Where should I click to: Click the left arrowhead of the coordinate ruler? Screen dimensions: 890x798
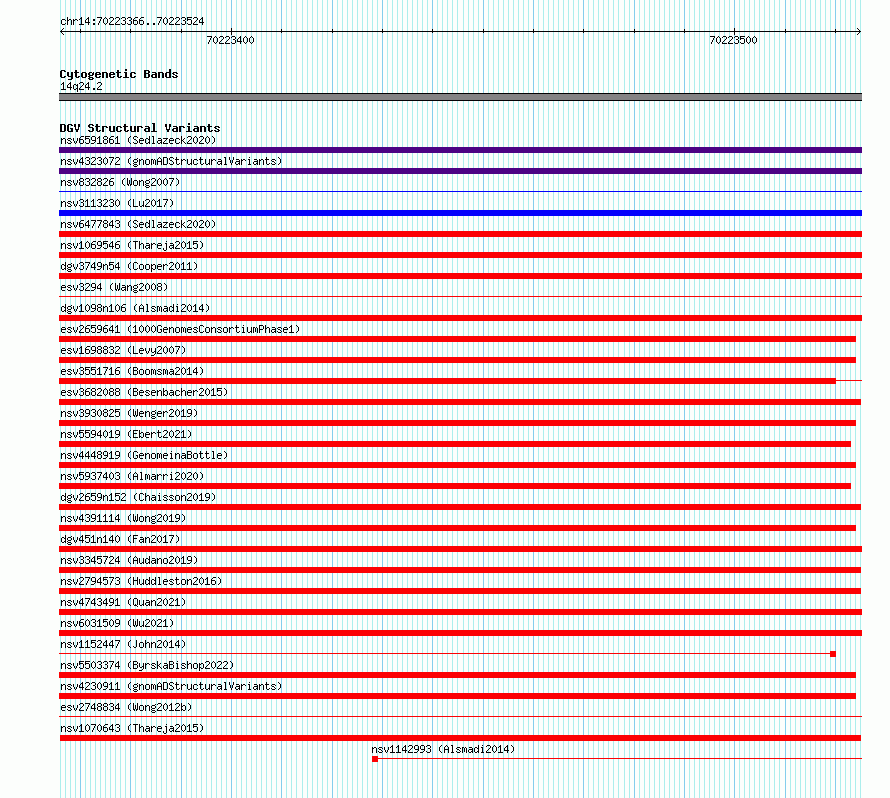pyautogui.click(x=62, y=32)
